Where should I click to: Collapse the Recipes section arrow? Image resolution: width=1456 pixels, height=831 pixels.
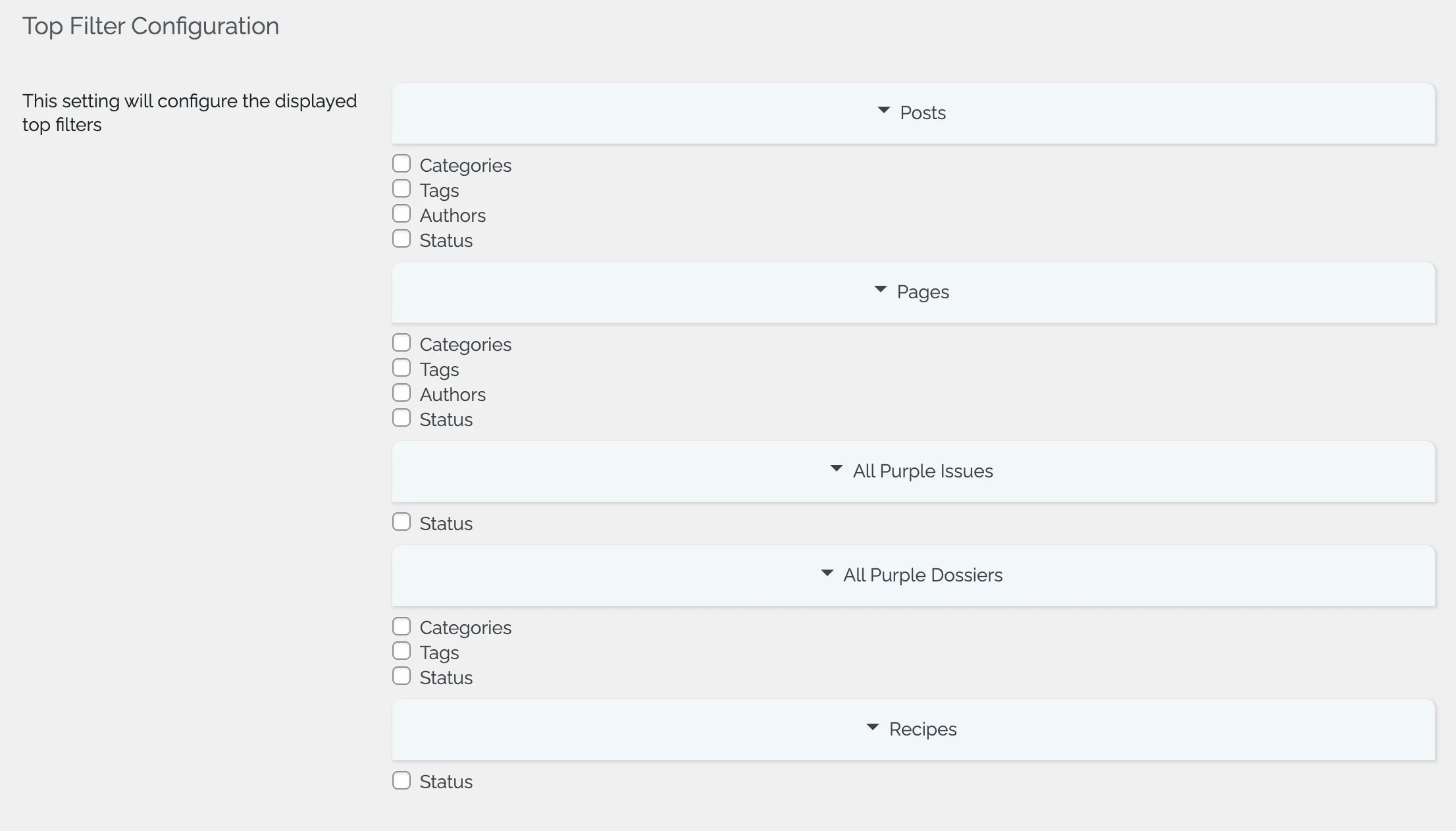click(x=873, y=727)
